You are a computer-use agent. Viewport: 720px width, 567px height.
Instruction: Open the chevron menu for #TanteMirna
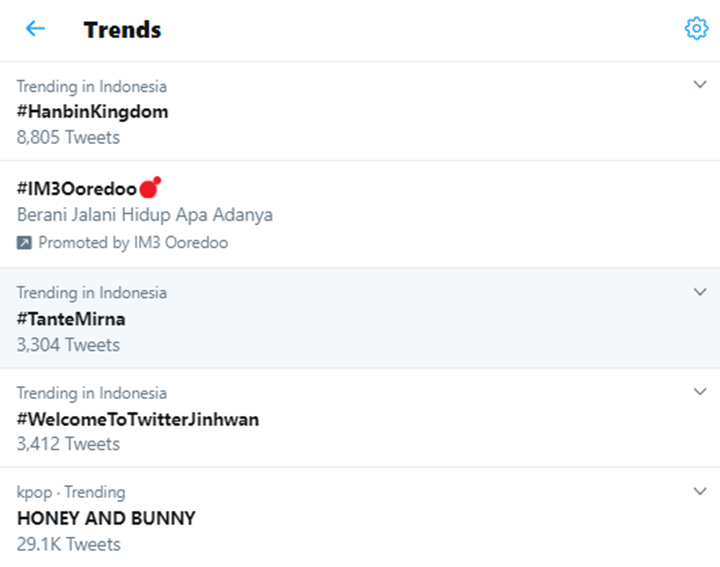[x=700, y=292]
